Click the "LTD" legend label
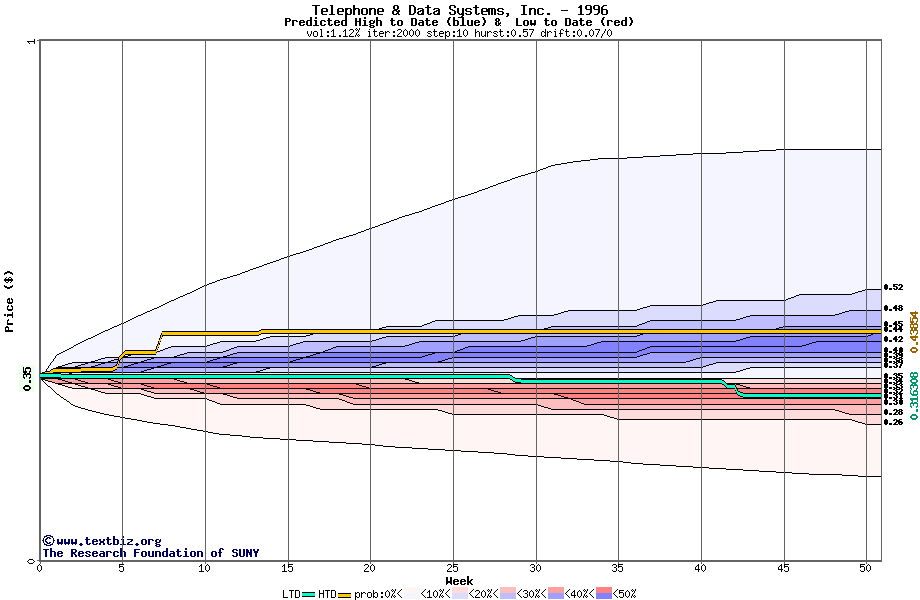This screenshot has height=600, width=920. click(292, 594)
